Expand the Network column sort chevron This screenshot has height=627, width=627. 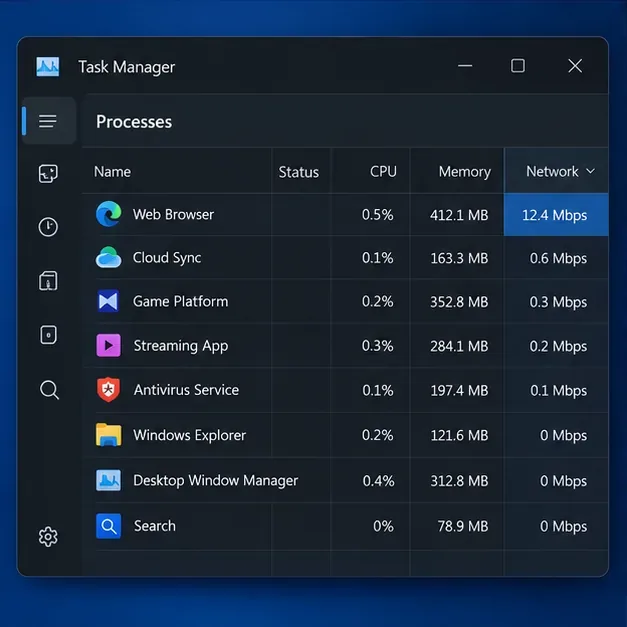click(590, 171)
